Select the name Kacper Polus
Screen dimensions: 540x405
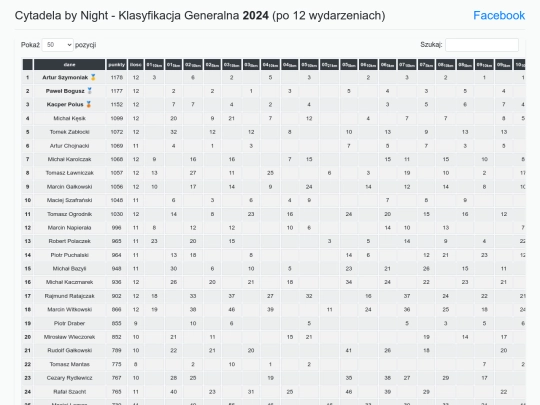click(65, 104)
